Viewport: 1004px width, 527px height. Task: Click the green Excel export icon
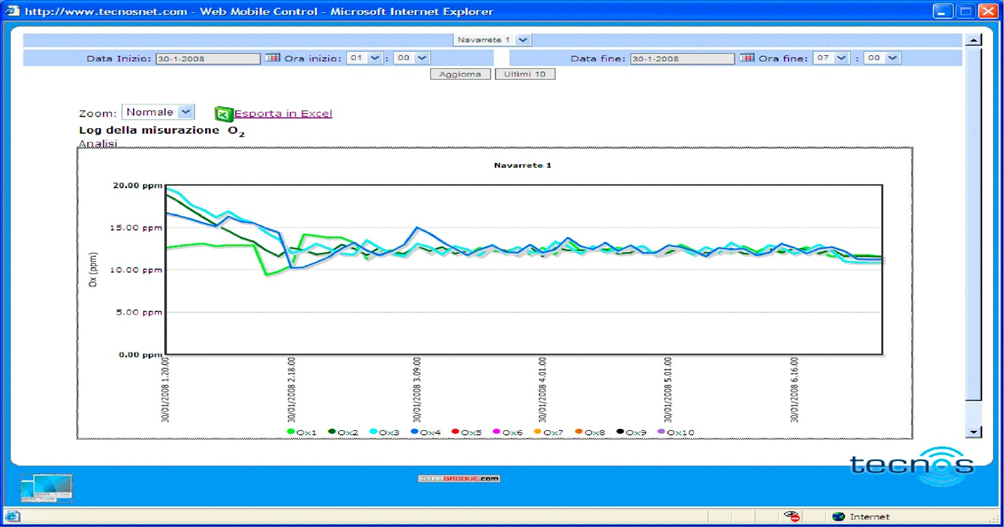pyautogui.click(x=223, y=114)
